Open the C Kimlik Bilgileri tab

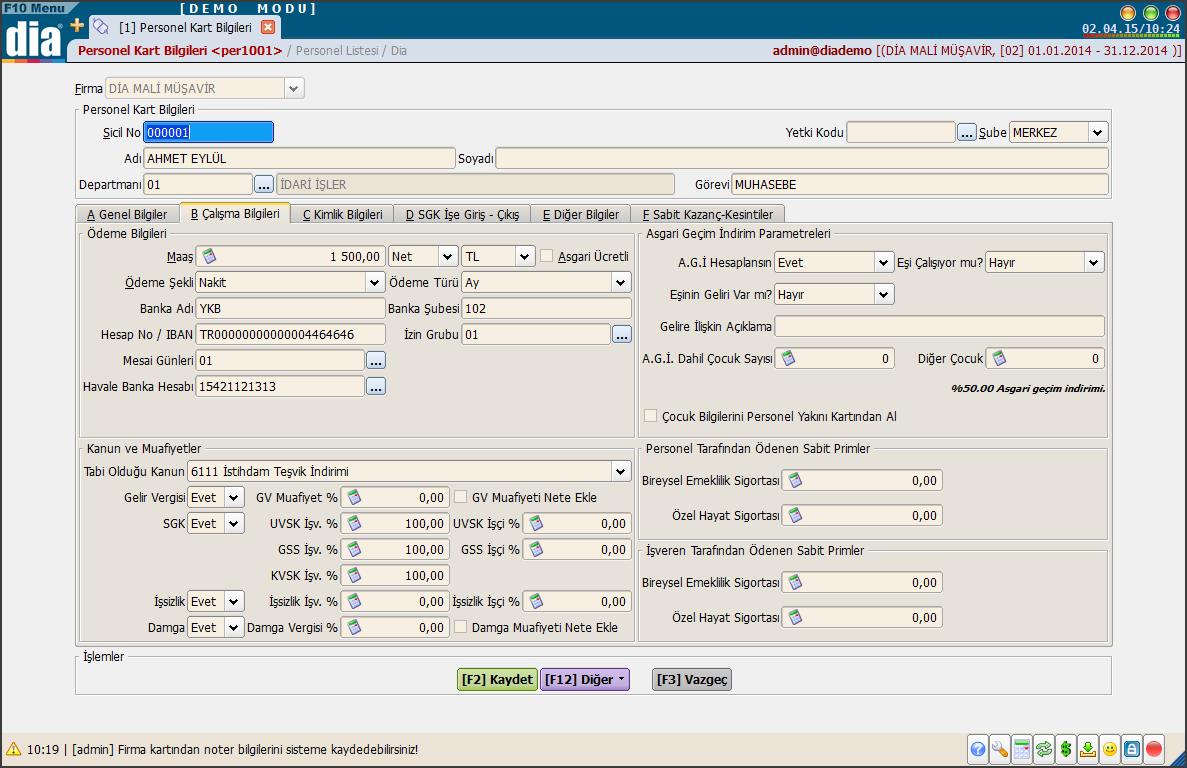pyautogui.click(x=343, y=214)
